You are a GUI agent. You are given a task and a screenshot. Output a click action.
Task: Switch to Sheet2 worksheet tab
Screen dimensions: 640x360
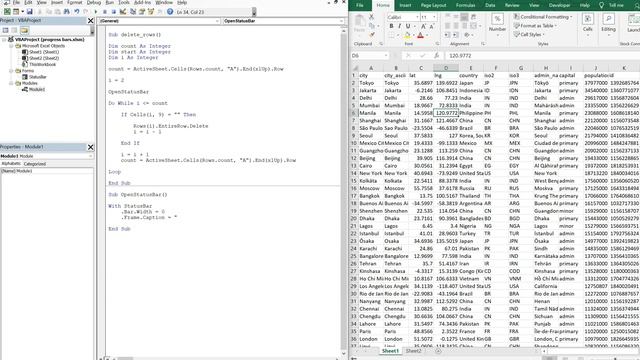coord(413,351)
